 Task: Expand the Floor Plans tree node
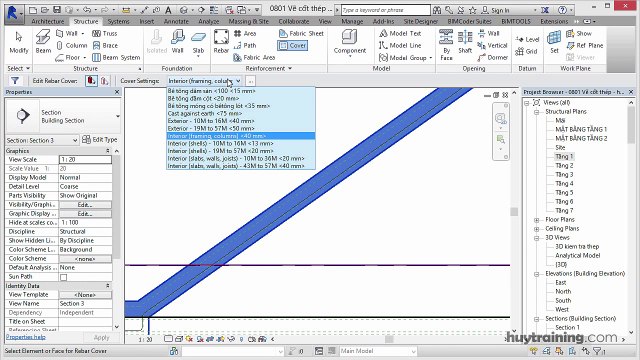pos(537,220)
